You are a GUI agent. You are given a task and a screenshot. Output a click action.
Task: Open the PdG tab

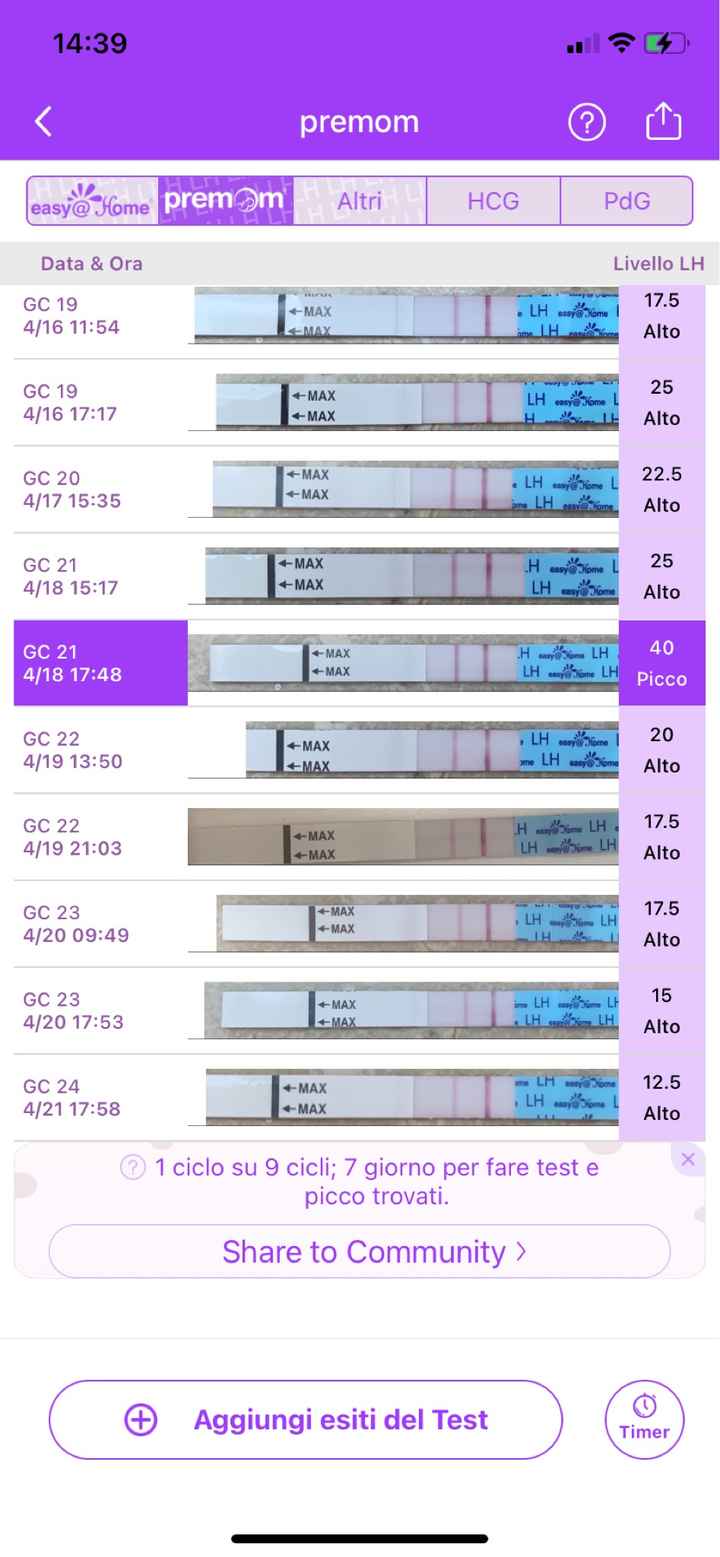coord(627,201)
